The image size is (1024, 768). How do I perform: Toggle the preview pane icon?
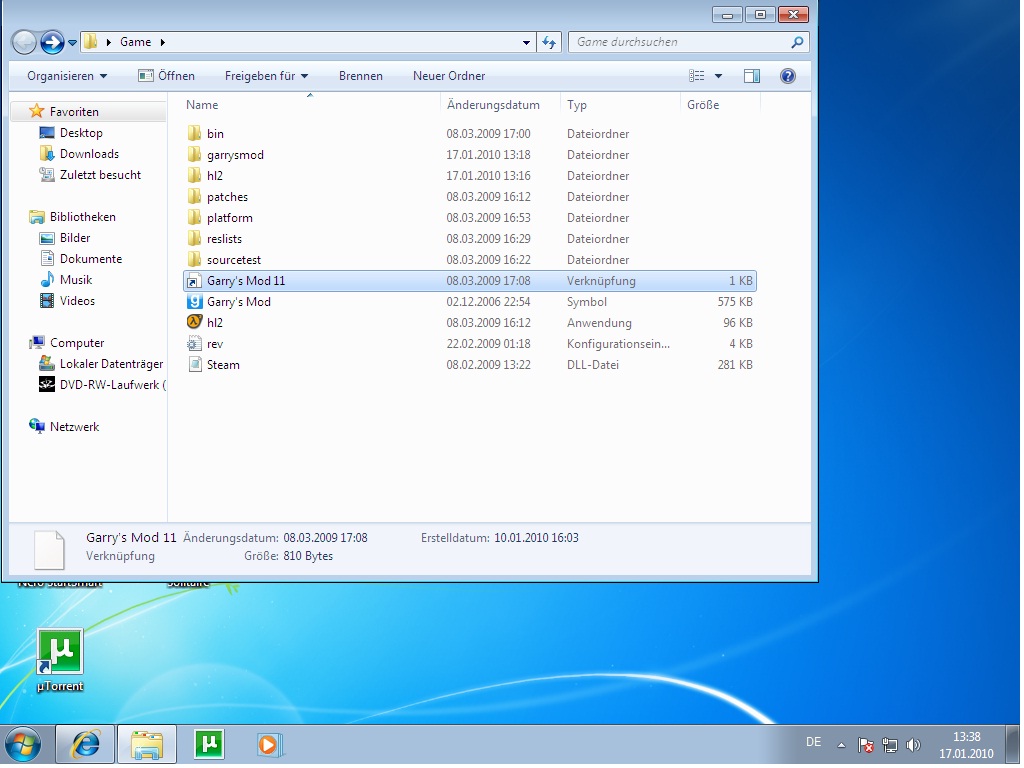point(752,76)
